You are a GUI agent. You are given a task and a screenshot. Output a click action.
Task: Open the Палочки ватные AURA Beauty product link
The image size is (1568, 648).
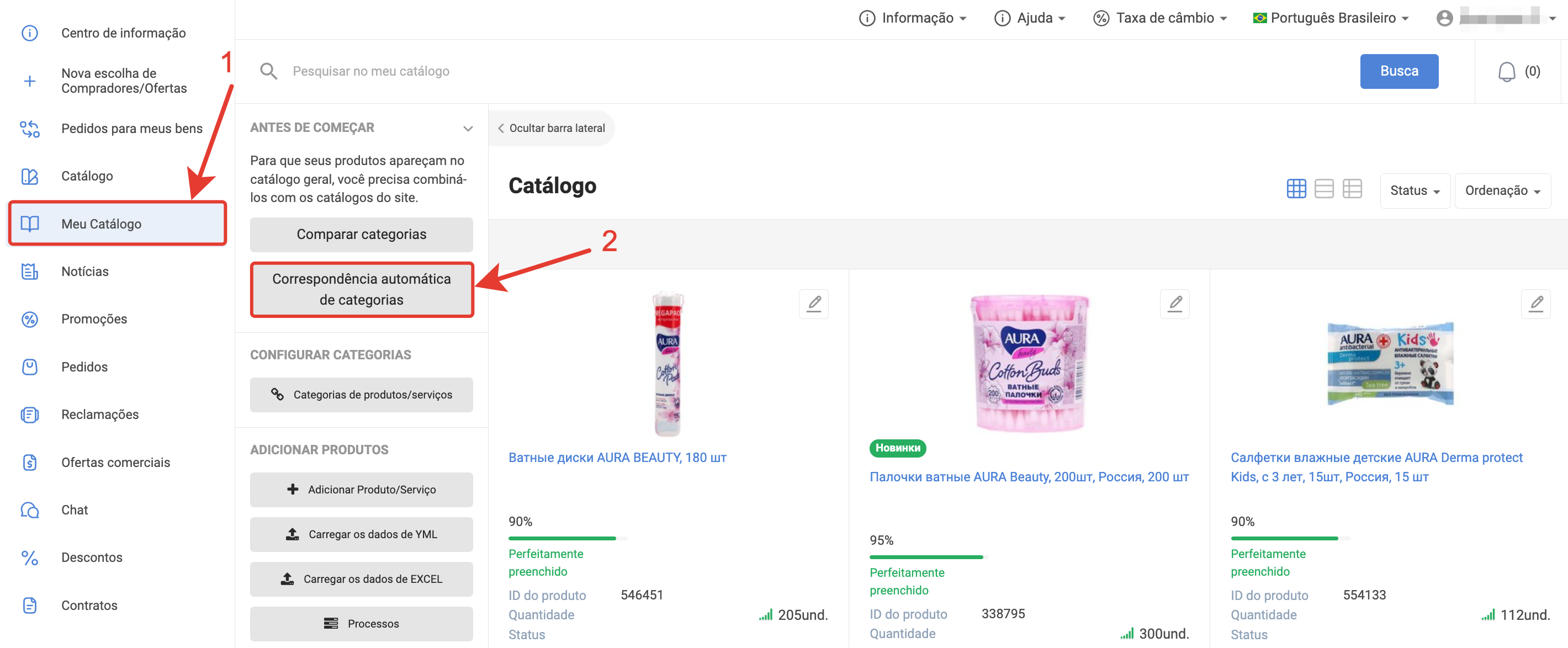[1029, 477]
